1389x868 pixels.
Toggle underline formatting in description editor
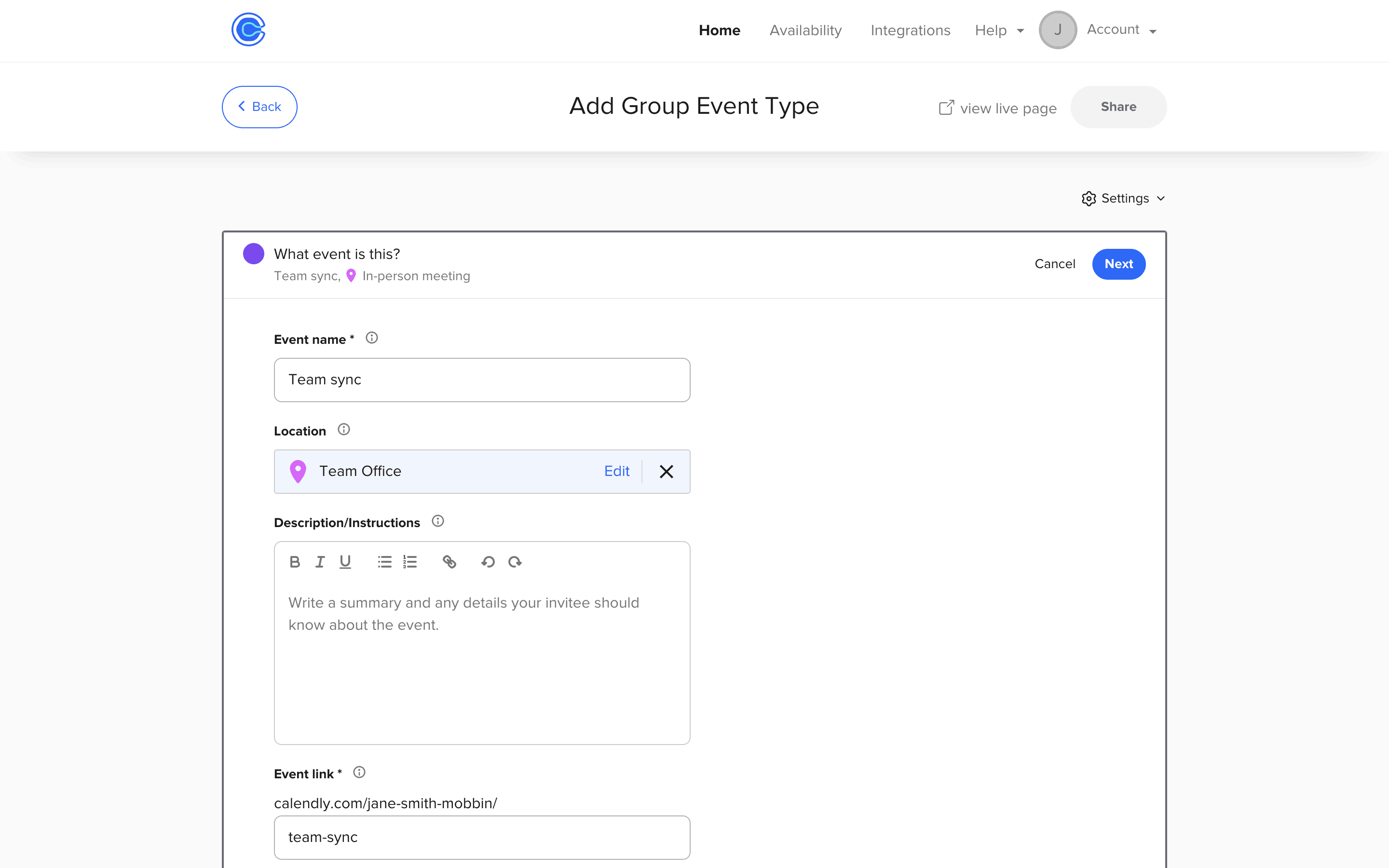click(345, 562)
